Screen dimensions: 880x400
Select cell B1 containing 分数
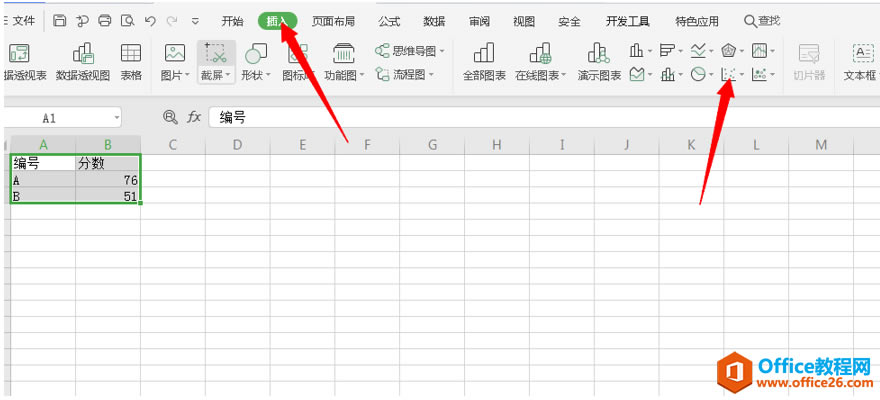pos(108,163)
